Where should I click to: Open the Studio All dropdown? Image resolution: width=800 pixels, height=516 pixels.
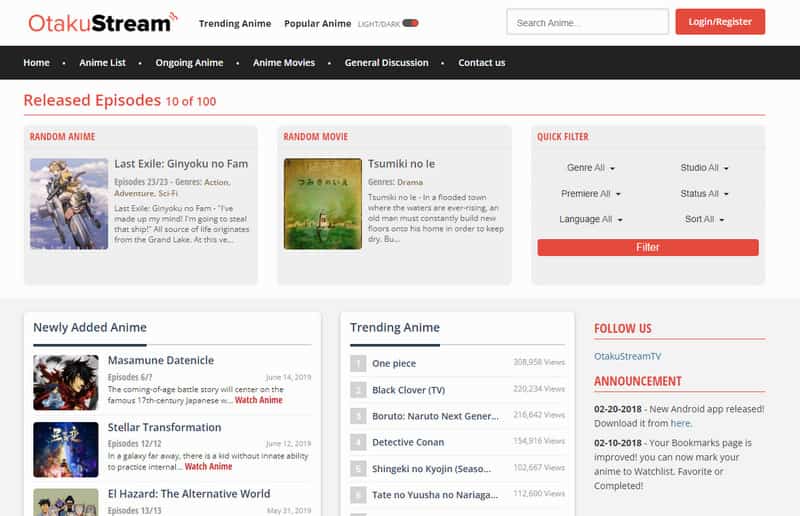point(704,168)
